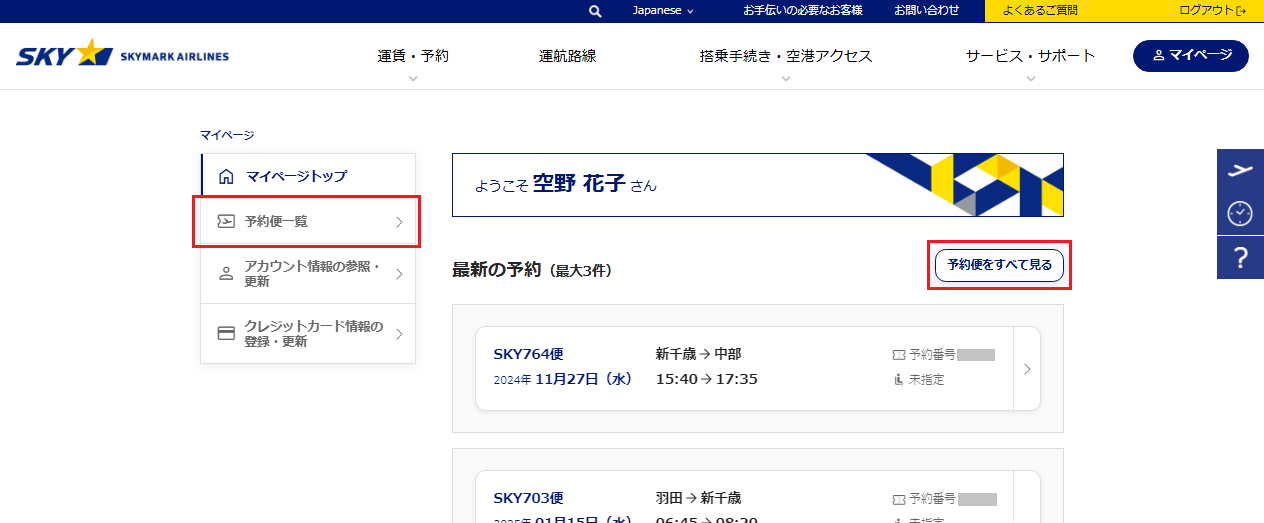Click the search magnifier icon
The height and width of the screenshot is (523, 1264).
point(595,11)
